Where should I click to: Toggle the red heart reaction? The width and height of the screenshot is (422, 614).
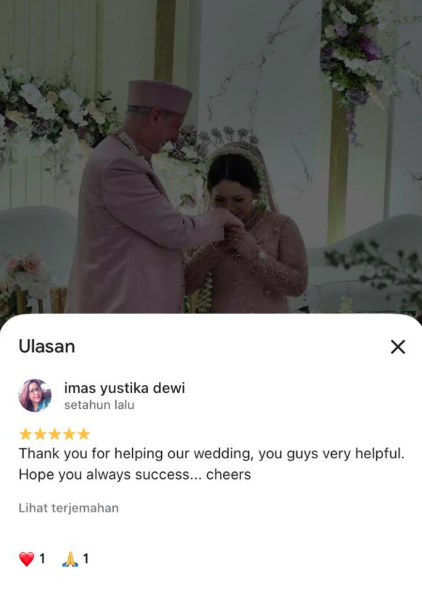click(27, 559)
